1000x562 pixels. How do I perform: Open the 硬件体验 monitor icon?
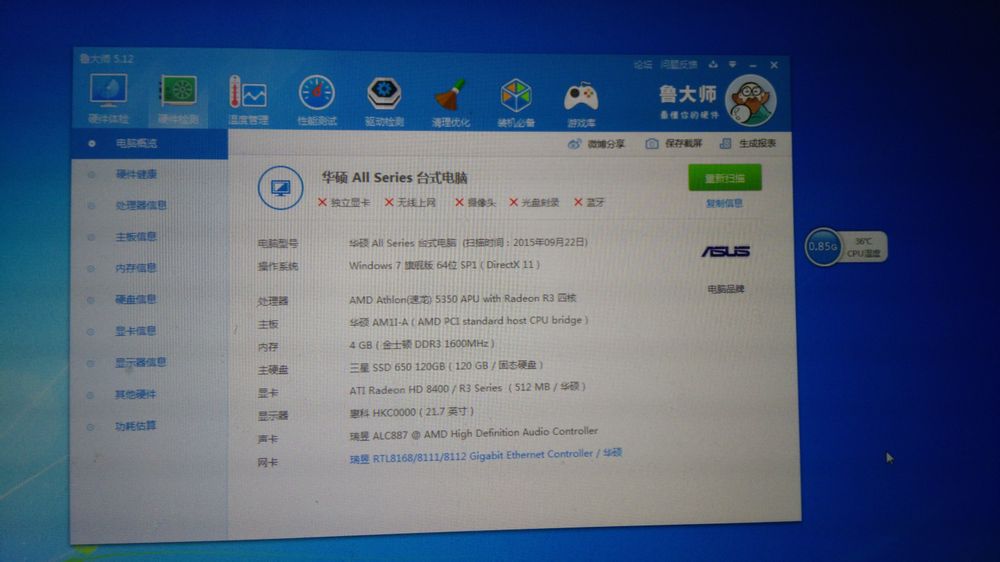coord(108,90)
